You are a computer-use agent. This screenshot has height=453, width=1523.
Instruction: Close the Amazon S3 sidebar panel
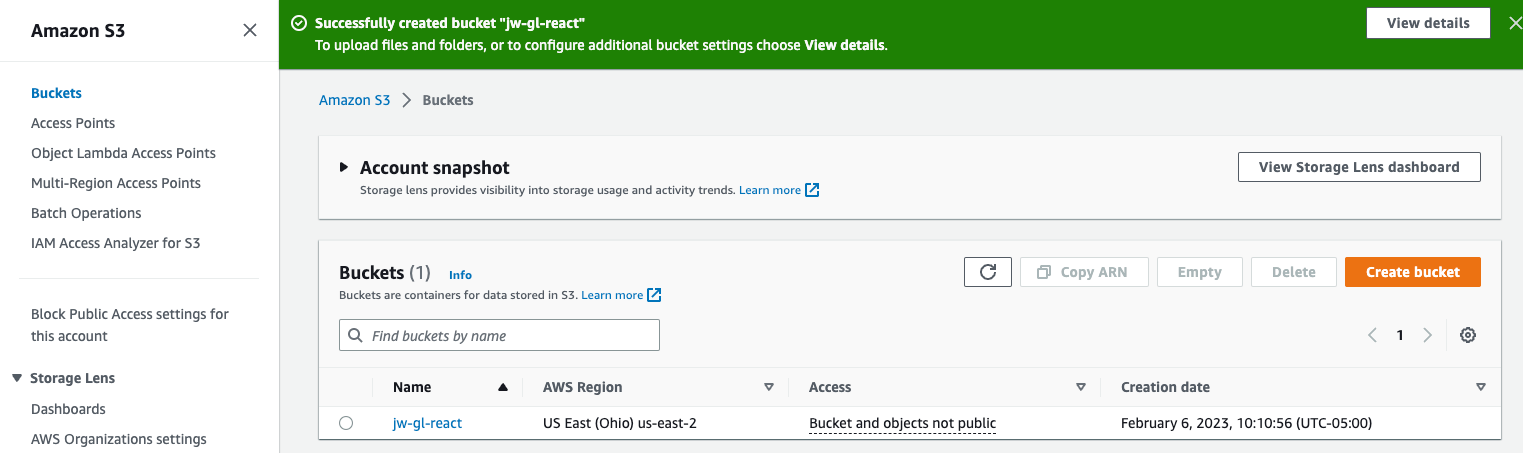coord(250,31)
